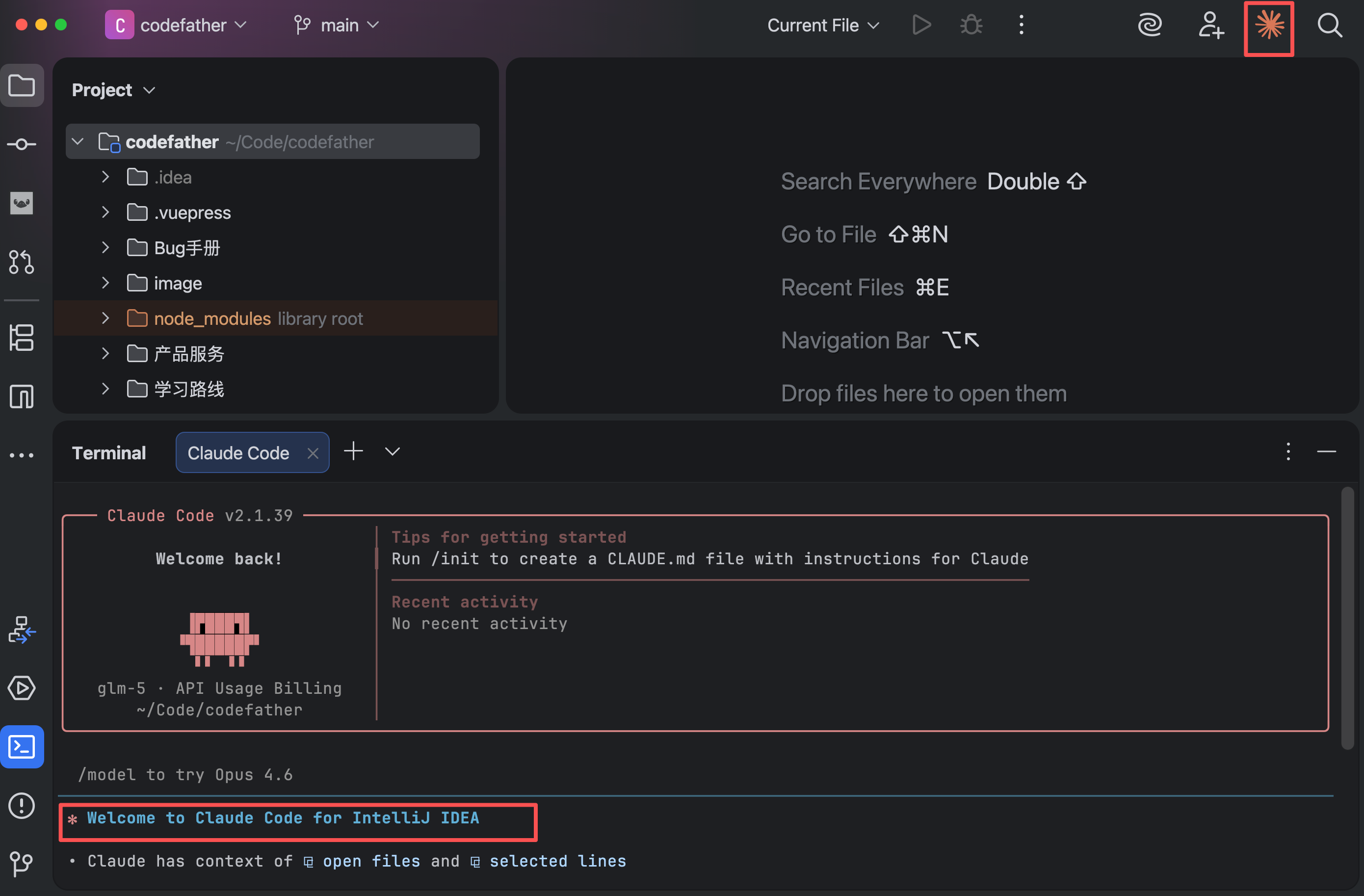The height and width of the screenshot is (896, 1364).
Task: Expand the node_modules folder
Action: 105,318
